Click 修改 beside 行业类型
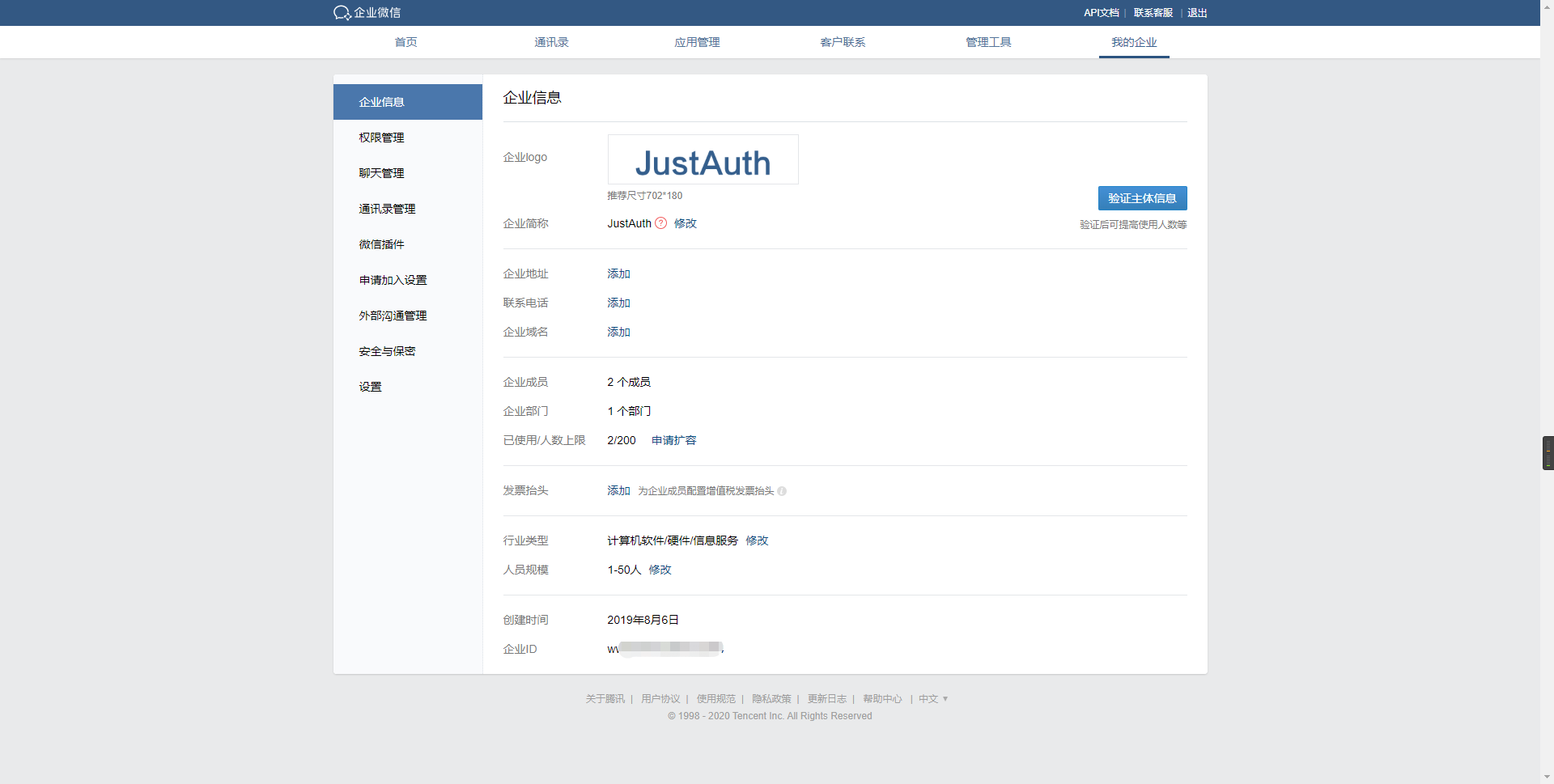Screen dimensions: 1554x784 [x=757, y=541]
